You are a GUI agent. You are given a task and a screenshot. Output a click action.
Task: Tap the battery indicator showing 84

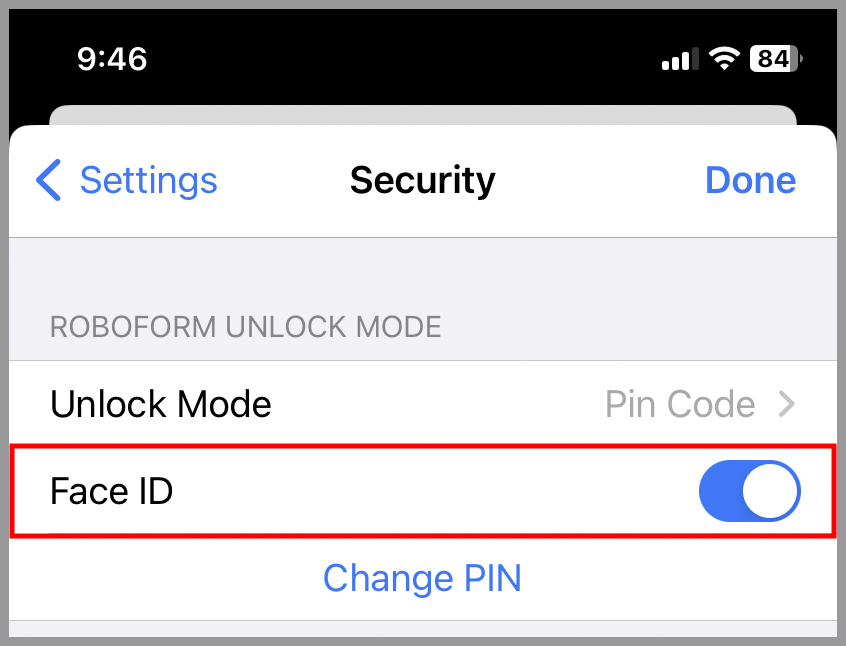click(775, 58)
